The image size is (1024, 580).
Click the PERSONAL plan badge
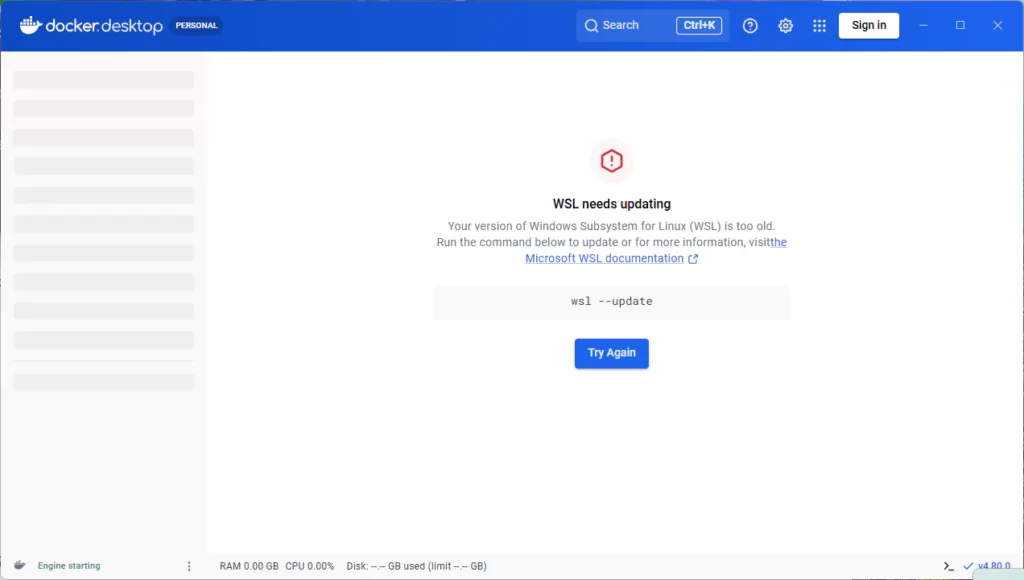tap(196, 25)
